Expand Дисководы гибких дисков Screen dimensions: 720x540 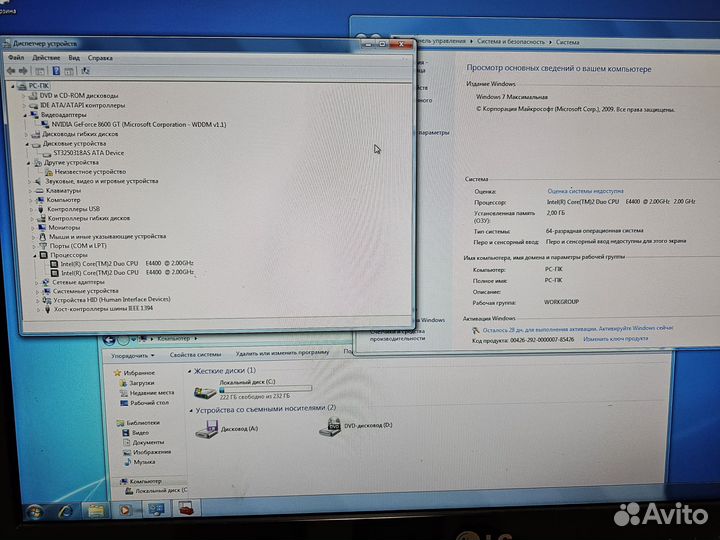tap(26, 134)
